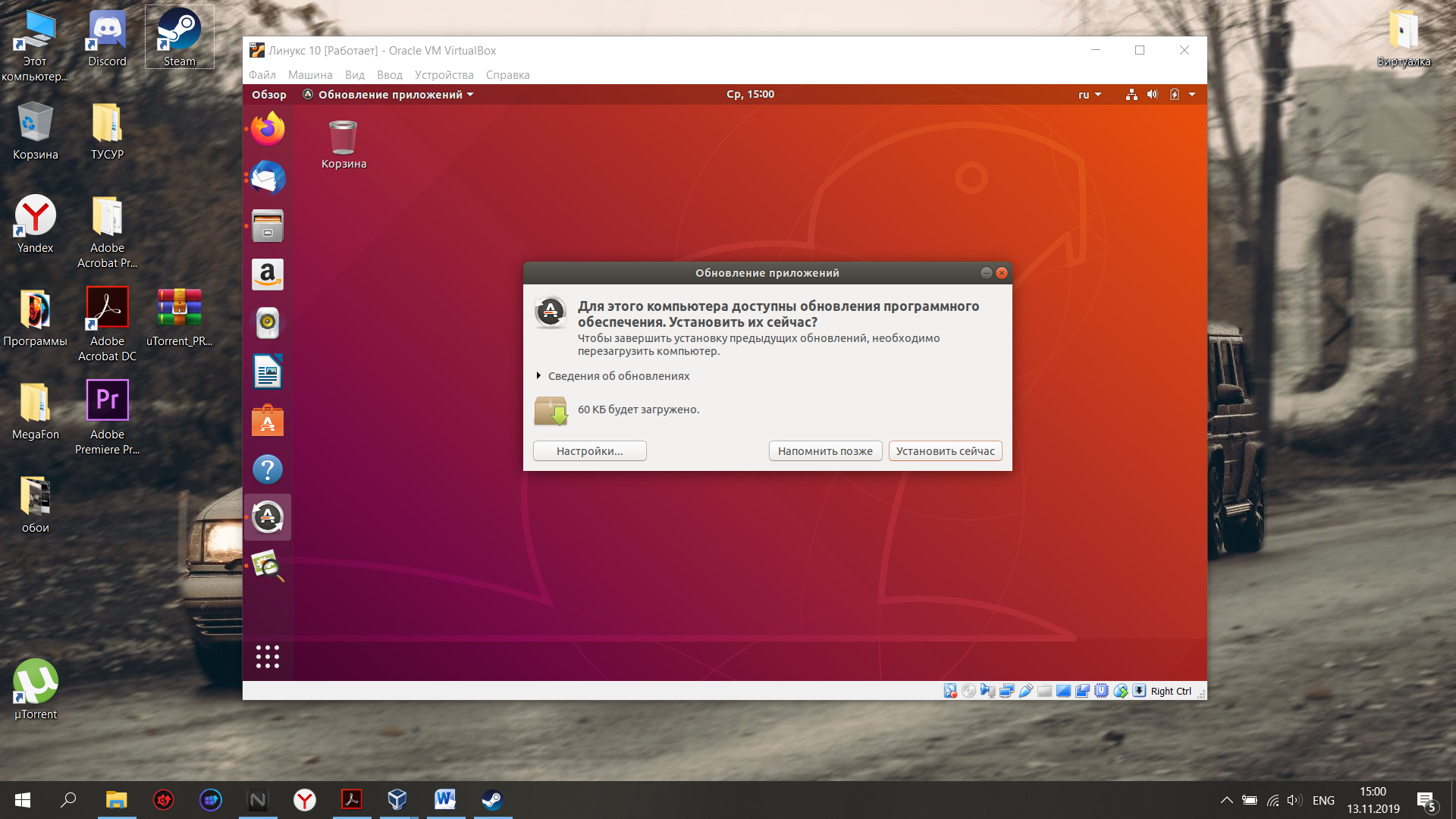Click the Настройки... button
Viewport: 1456px width, 819px height.
pyautogui.click(x=590, y=451)
